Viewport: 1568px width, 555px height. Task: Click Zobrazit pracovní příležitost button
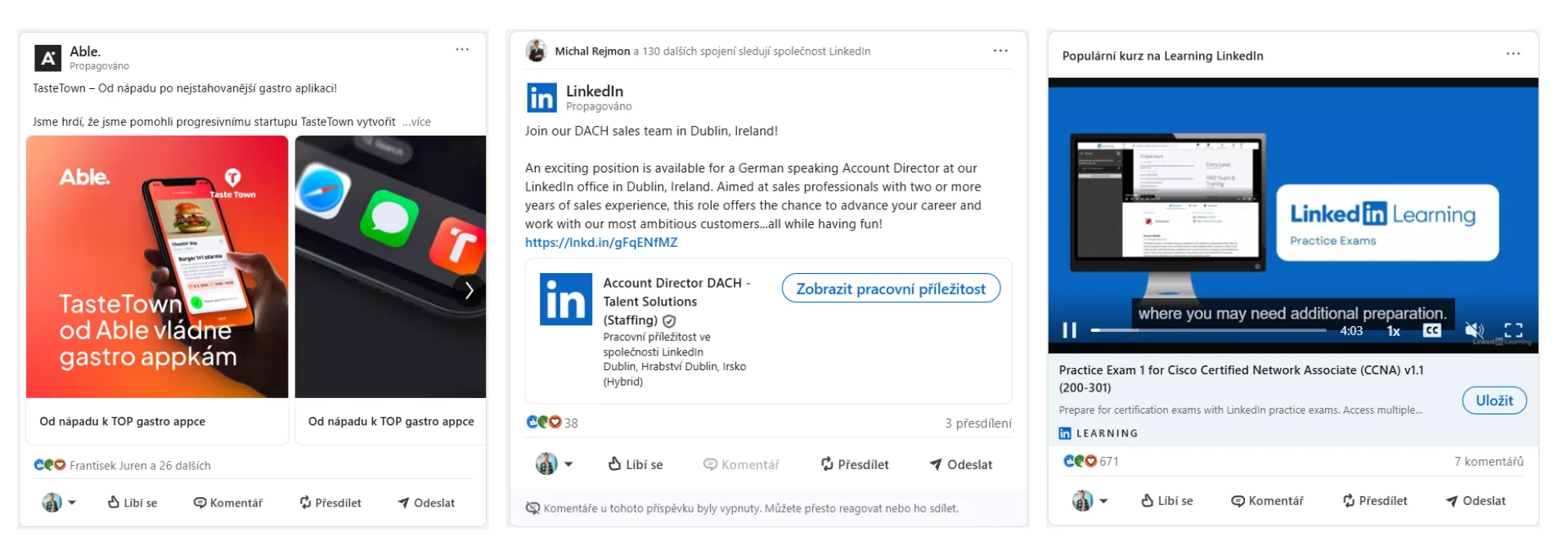click(890, 289)
